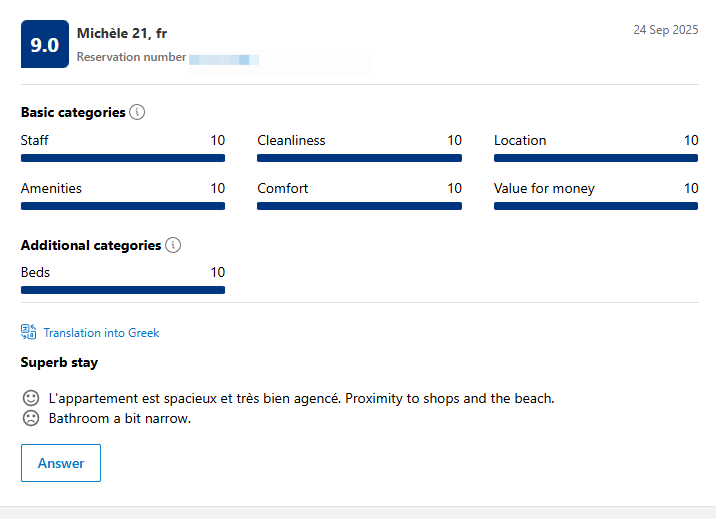Click the Beds category label
This screenshot has width=716, height=519.
coord(35,272)
